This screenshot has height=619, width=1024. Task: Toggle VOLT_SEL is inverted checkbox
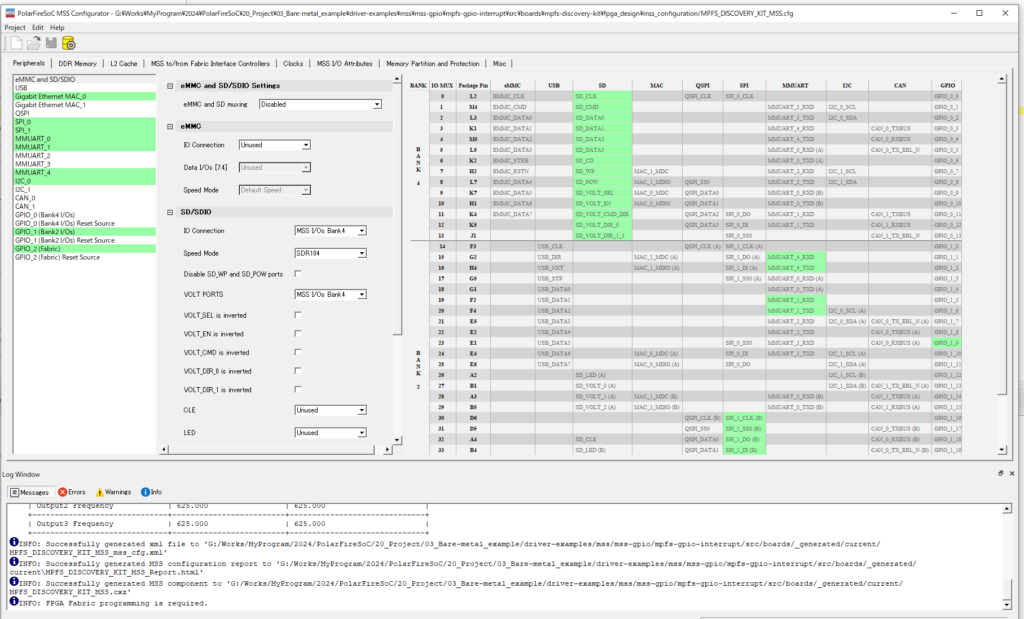point(298,315)
